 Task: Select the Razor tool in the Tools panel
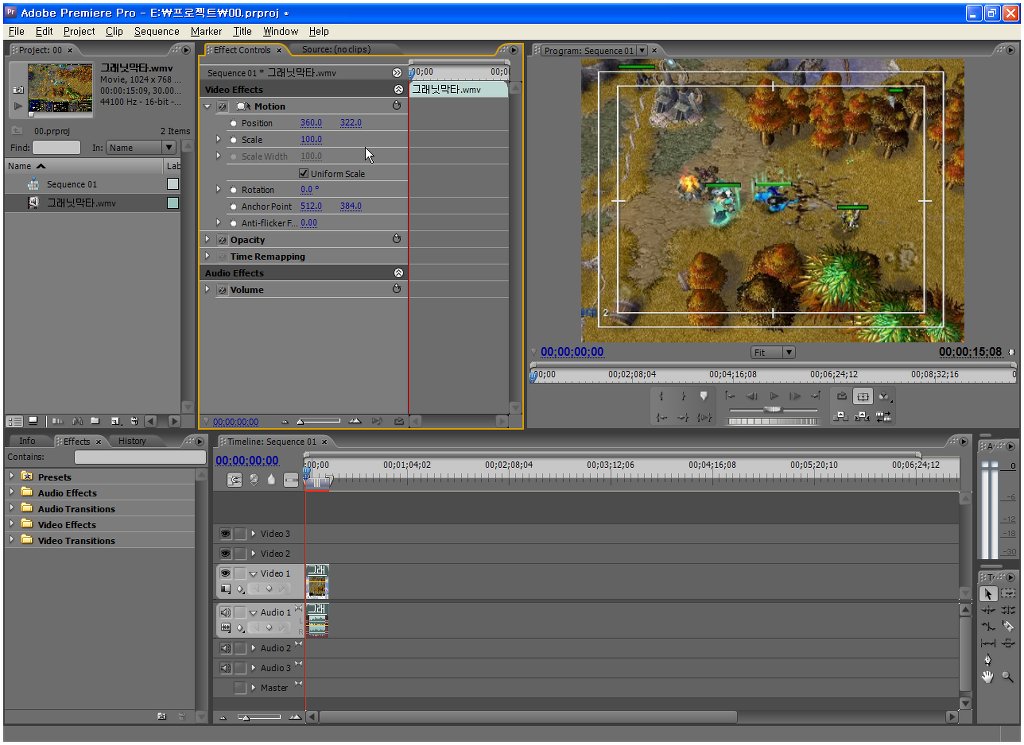coord(1008,626)
